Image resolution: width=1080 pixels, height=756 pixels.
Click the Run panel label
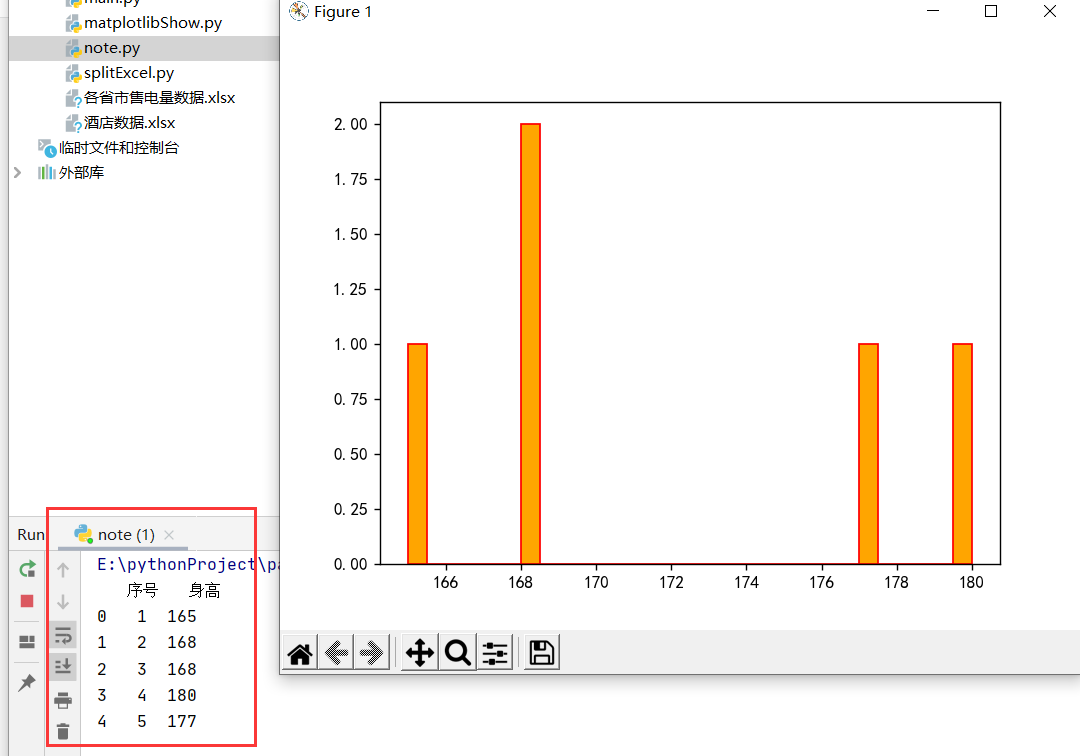click(x=30, y=534)
